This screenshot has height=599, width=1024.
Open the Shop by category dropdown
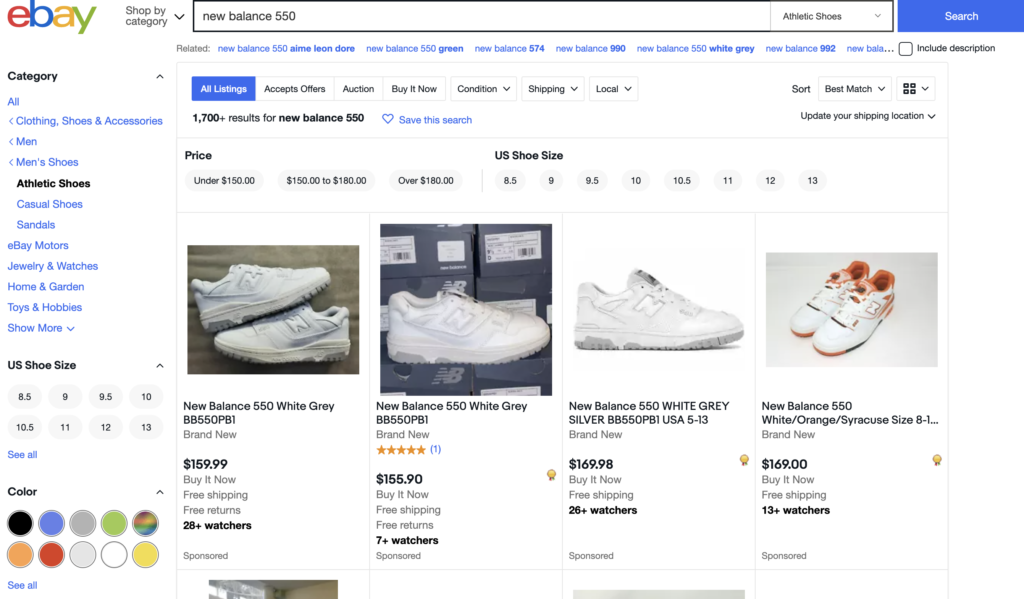154,17
